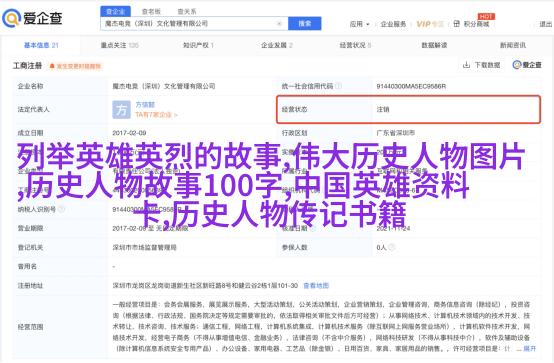This screenshot has height=363, width=554.
Task: Click the 深圳市市场监督管理局 registration authority value
Action: point(145,247)
